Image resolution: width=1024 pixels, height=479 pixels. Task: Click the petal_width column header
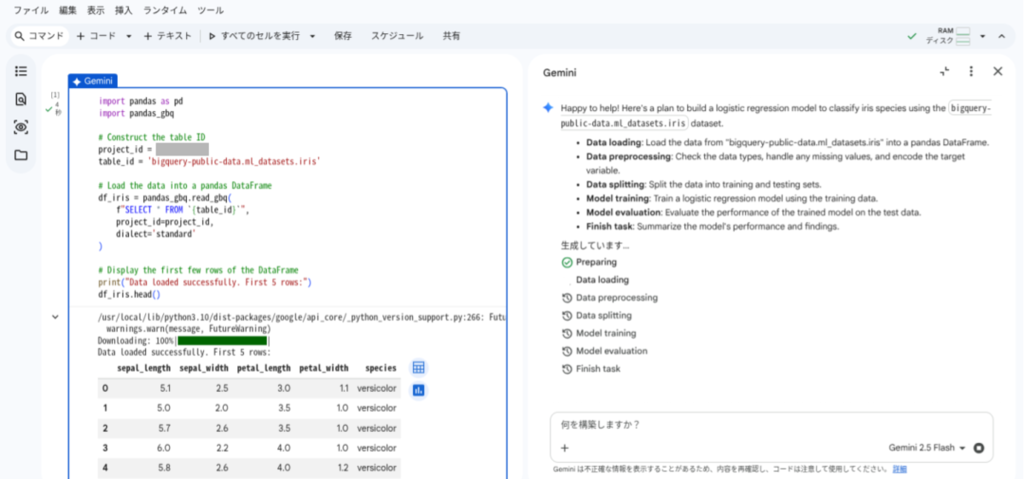(x=324, y=369)
